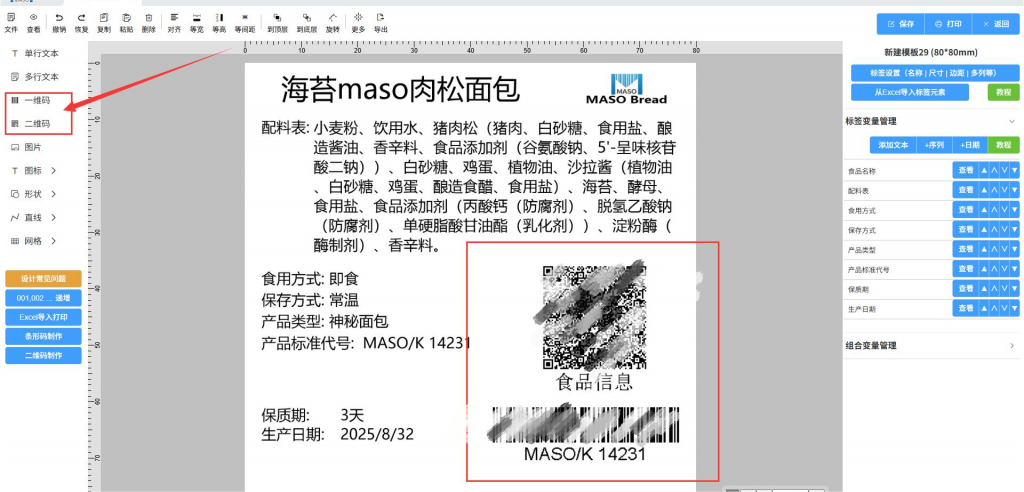
Task: Select the QR code on the label
Action: [594, 316]
